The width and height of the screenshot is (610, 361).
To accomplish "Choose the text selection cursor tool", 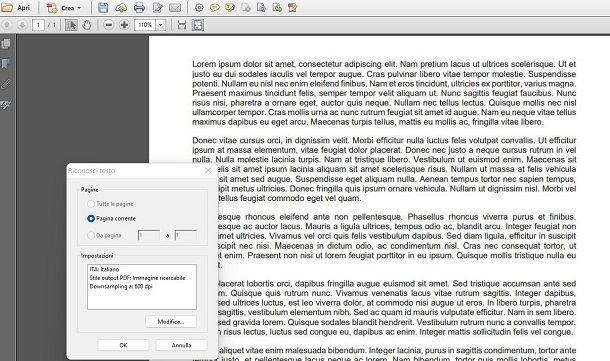I will 71,25.
